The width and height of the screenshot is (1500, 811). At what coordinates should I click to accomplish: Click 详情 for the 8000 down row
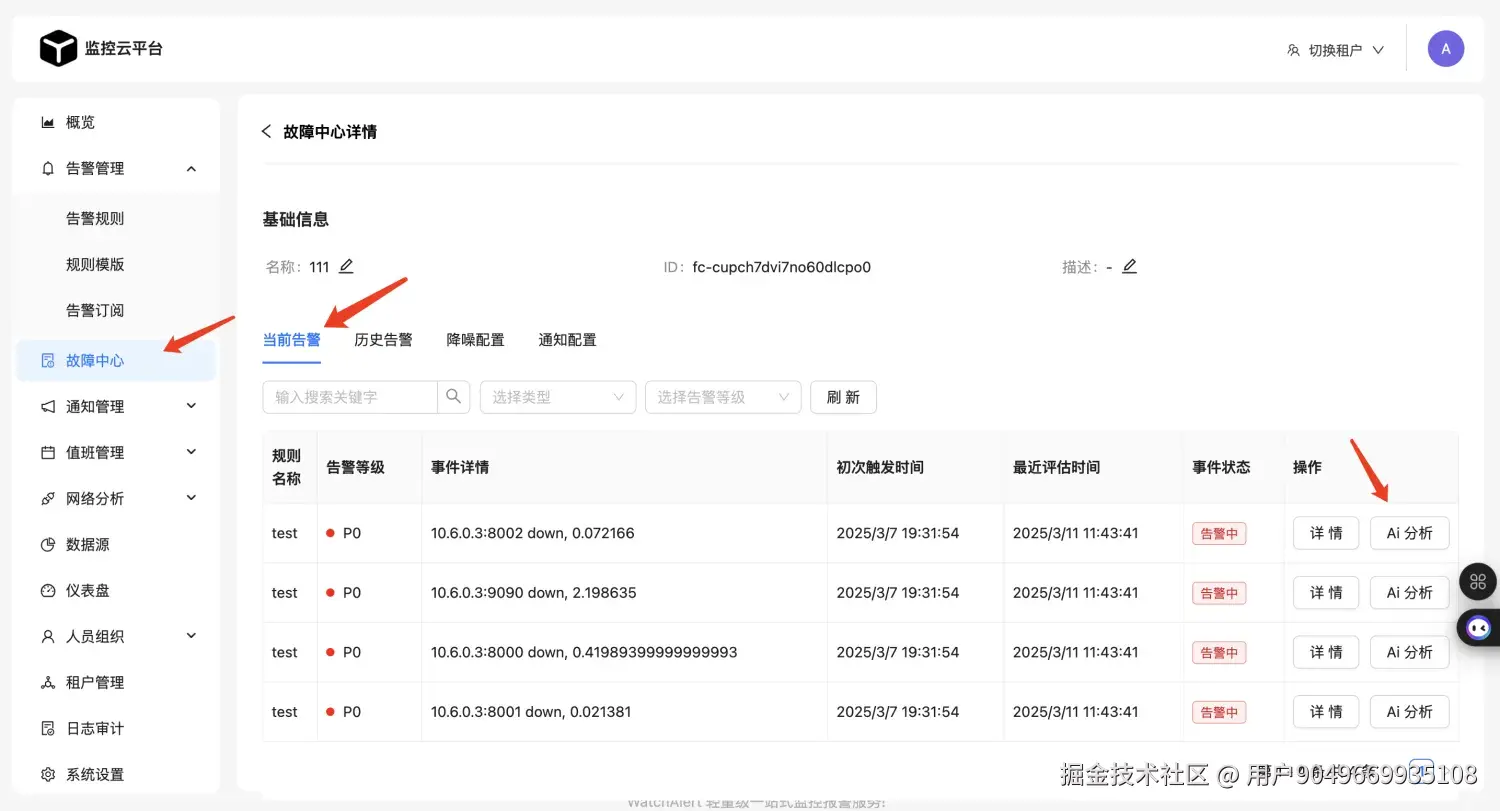1326,652
